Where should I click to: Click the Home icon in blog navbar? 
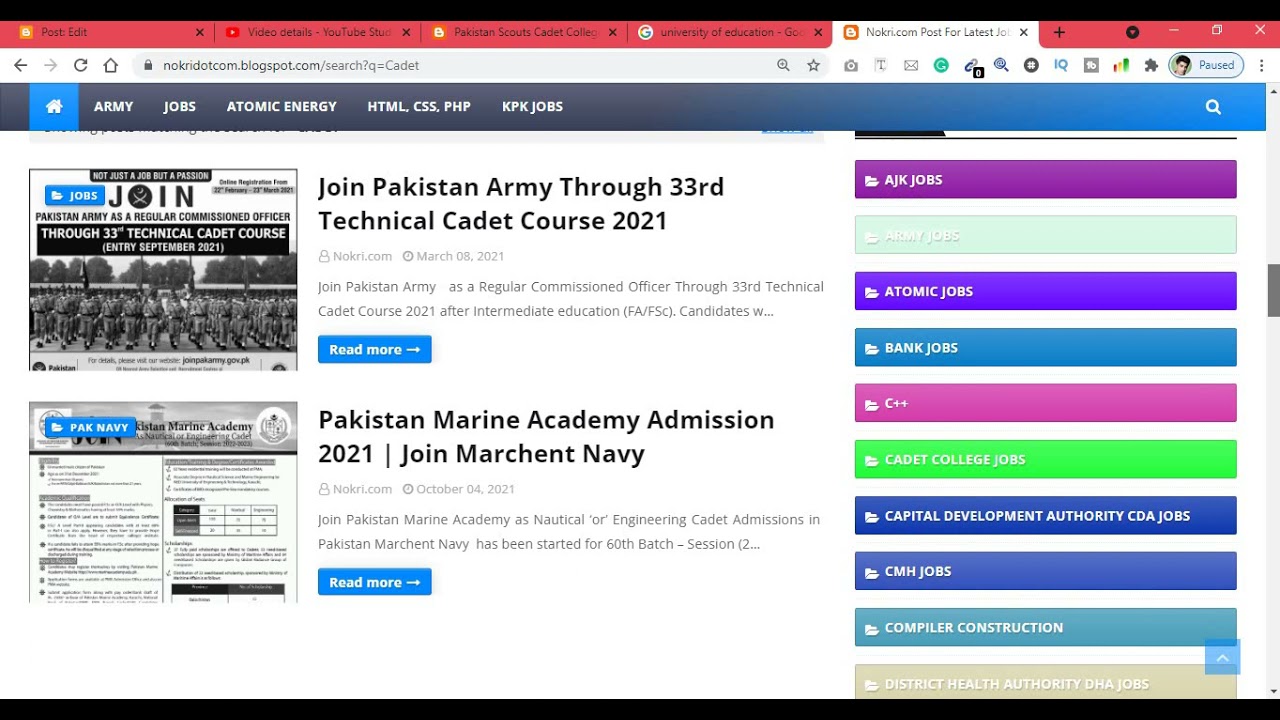tap(54, 106)
